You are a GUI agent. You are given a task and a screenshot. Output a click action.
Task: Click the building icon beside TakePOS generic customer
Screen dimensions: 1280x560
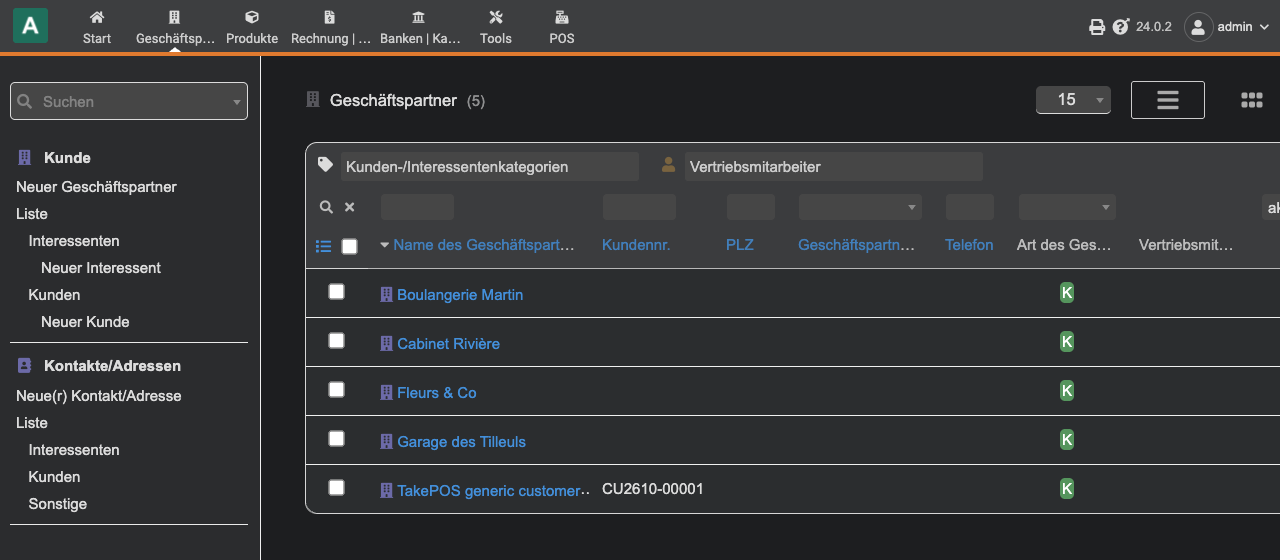tap(387, 491)
